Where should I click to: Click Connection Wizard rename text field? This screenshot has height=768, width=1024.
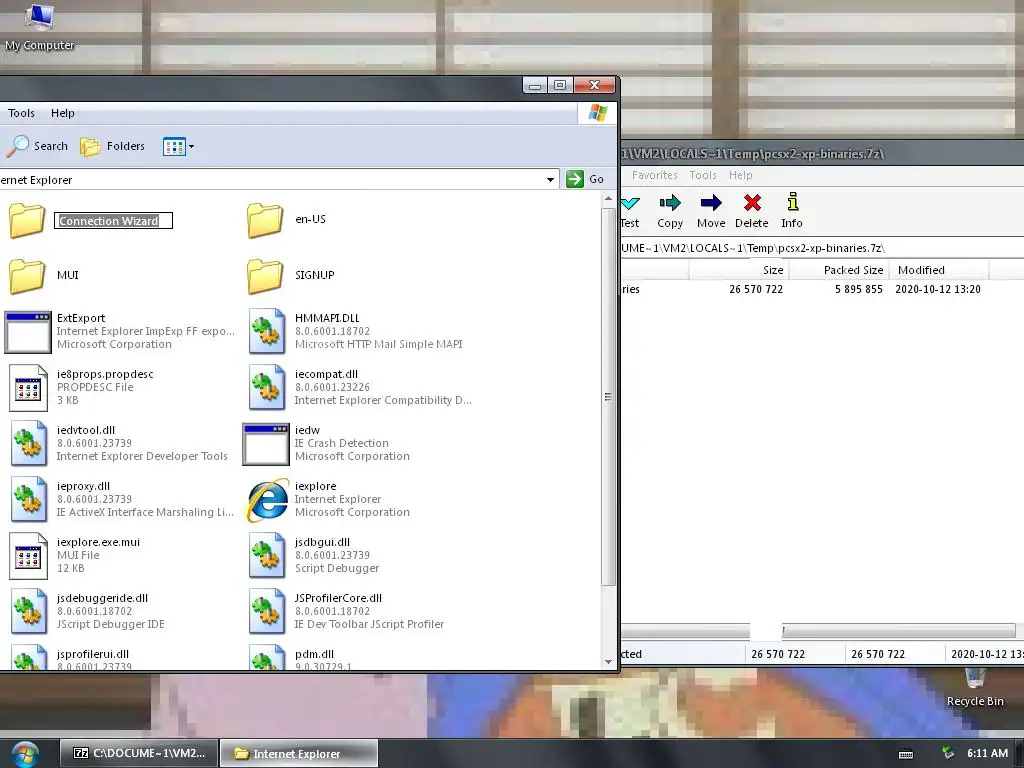click(113, 221)
